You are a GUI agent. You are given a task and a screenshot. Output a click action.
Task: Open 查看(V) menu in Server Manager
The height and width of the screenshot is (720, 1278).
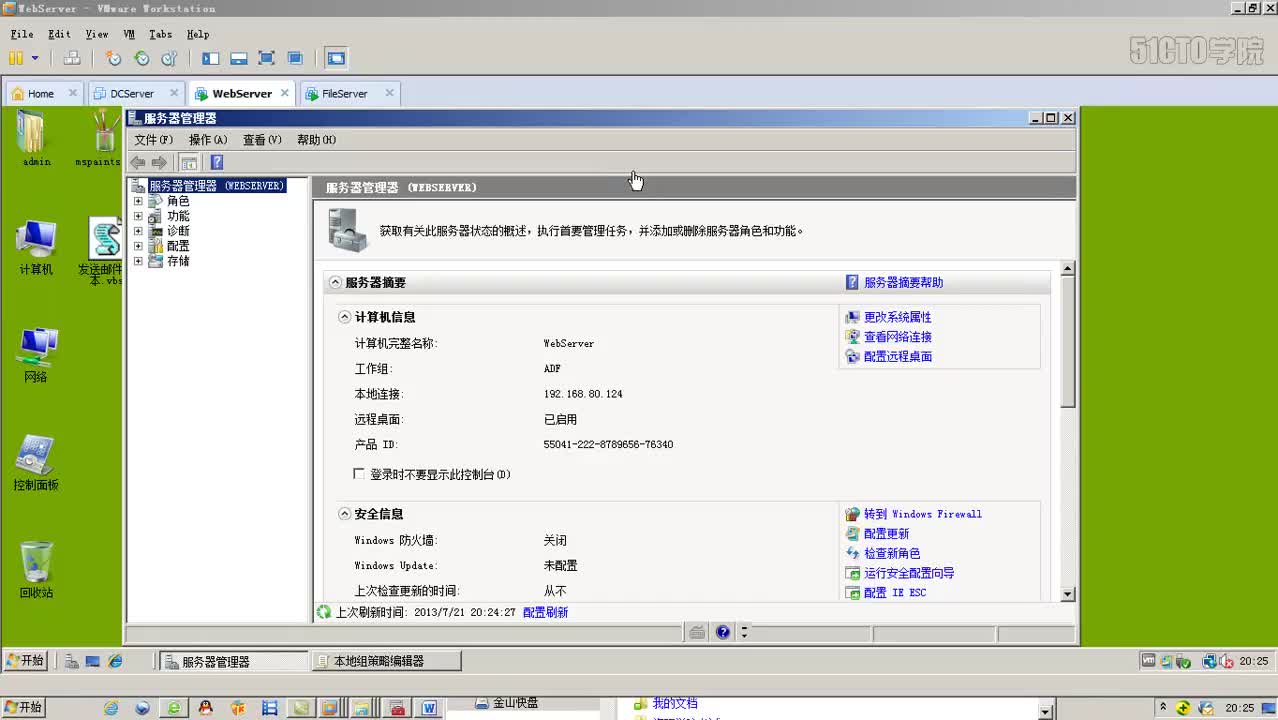[262, 140]
